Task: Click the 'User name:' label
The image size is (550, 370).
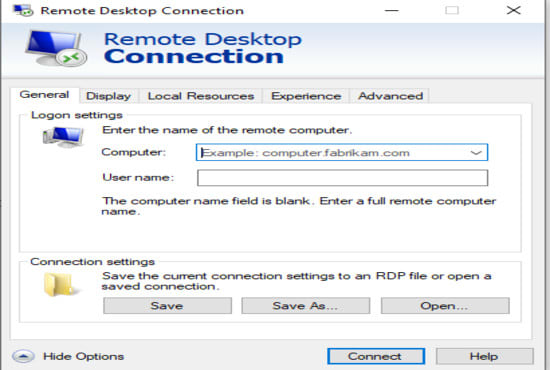Action: [x=138, y=177]
